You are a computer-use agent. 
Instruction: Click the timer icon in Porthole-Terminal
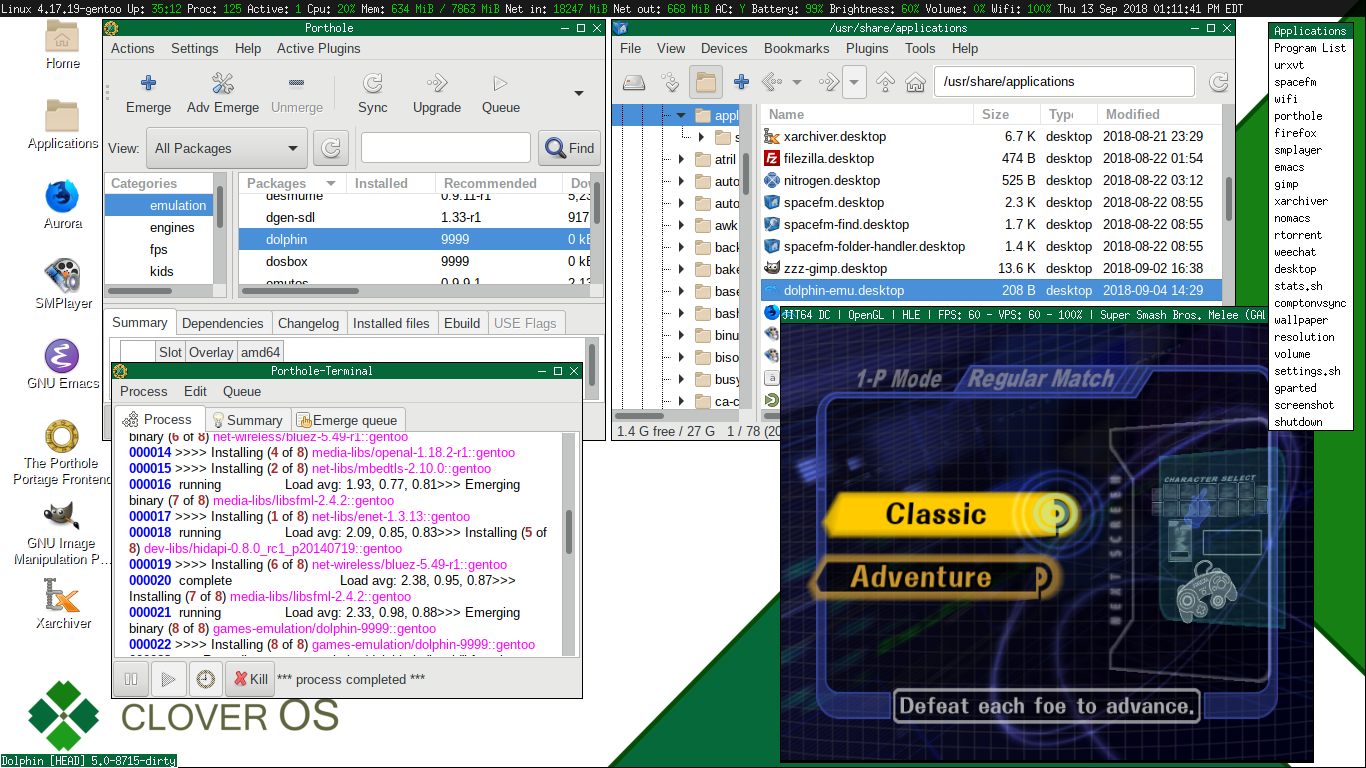204,679
